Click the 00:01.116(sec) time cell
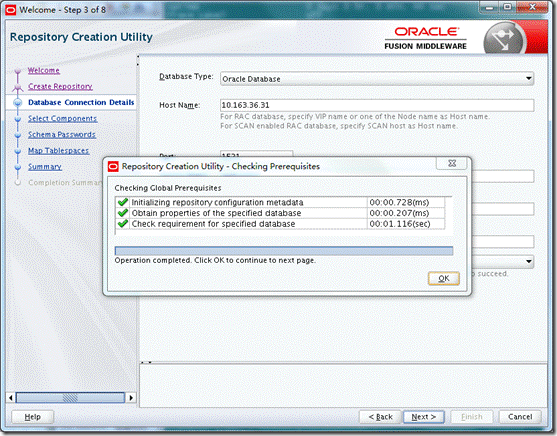The image size is (557, 436). (x=406, y=224)
